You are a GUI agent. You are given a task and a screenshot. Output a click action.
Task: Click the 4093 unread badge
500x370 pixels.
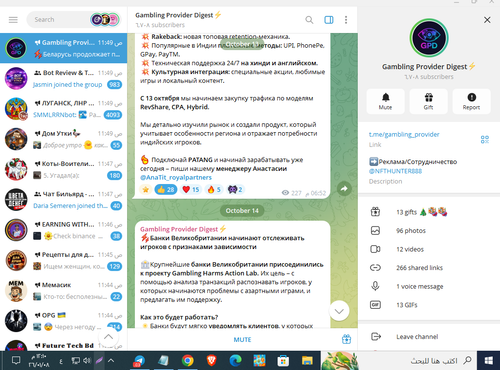(x=113, y=115)
